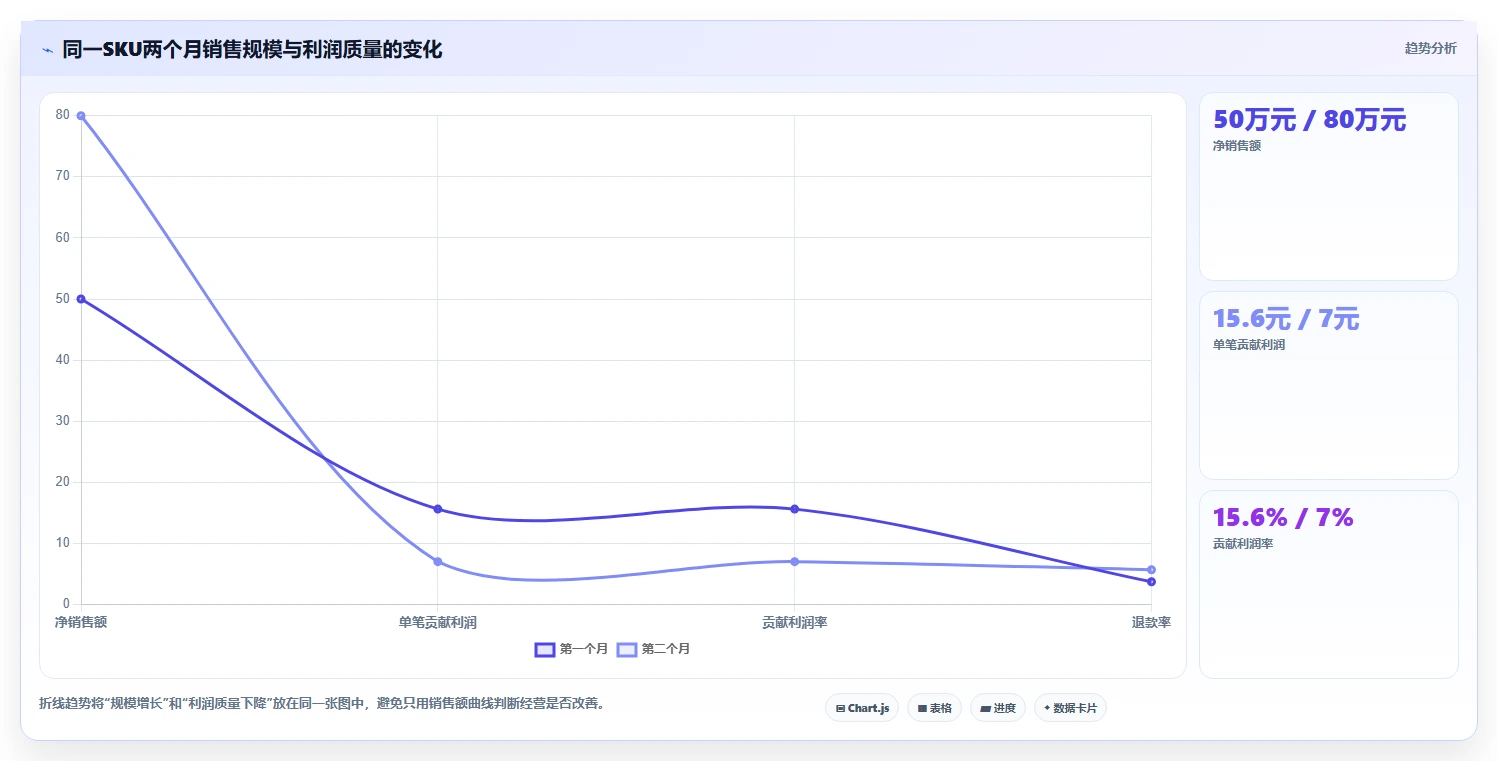Viewport: 1498px width, 761px height.
Task: Click the y-axis tick label 40
Action: [x=63, y=360]
